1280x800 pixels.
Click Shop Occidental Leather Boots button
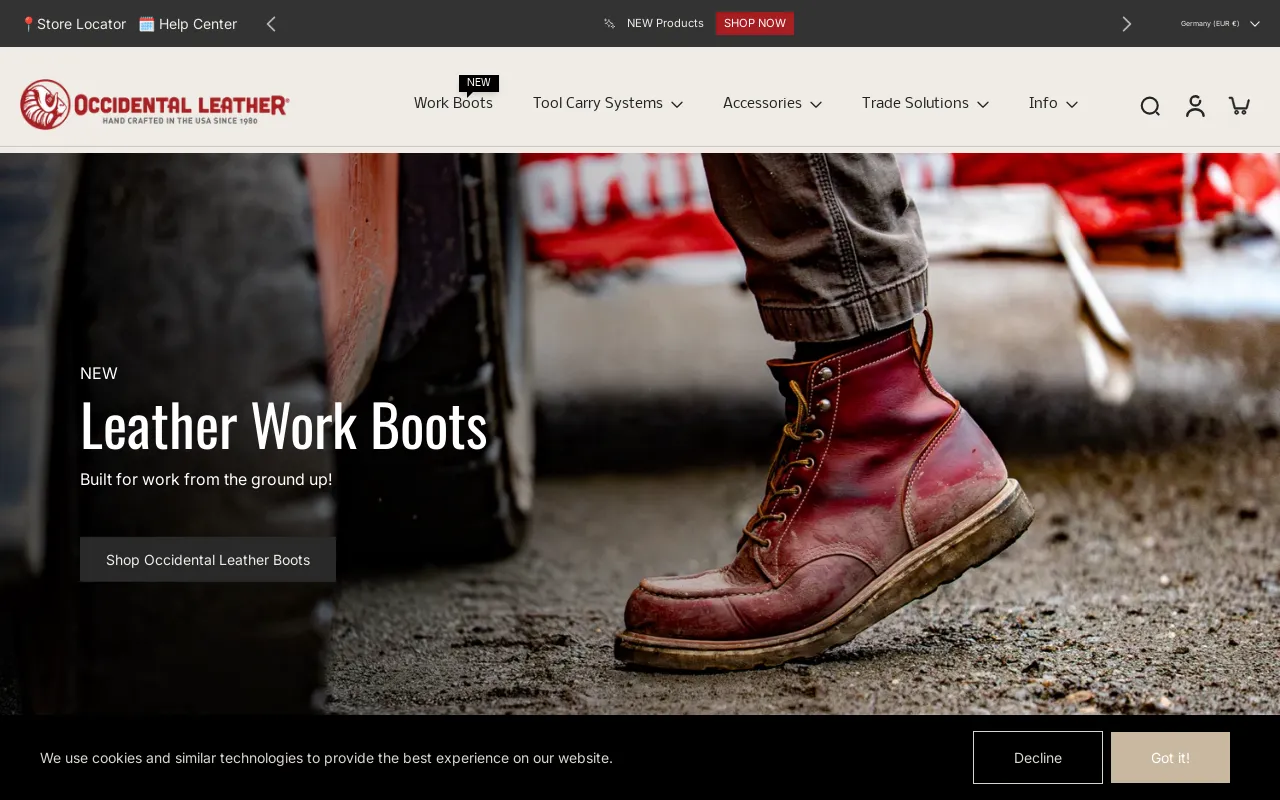pyautogui.click(x=208, y=560)
